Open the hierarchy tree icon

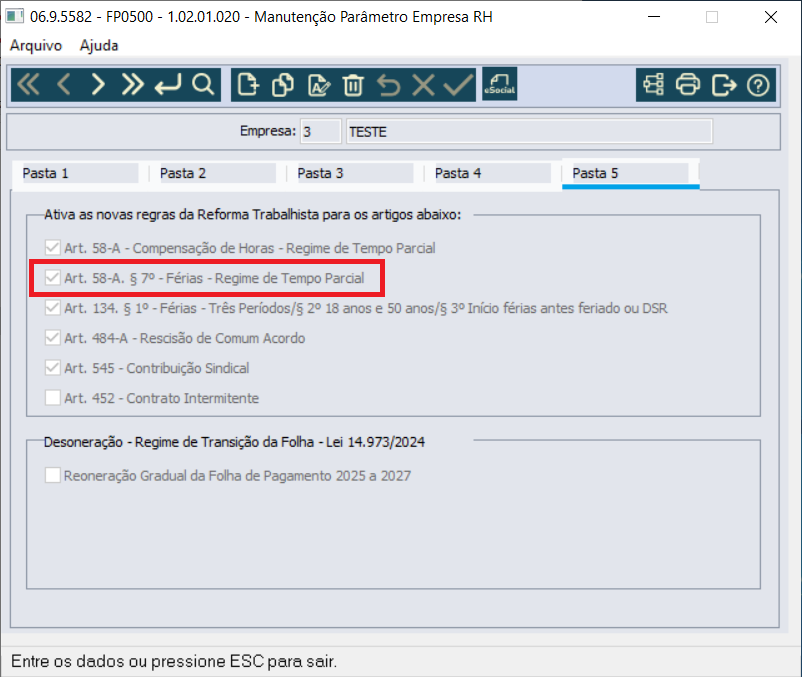654,85
